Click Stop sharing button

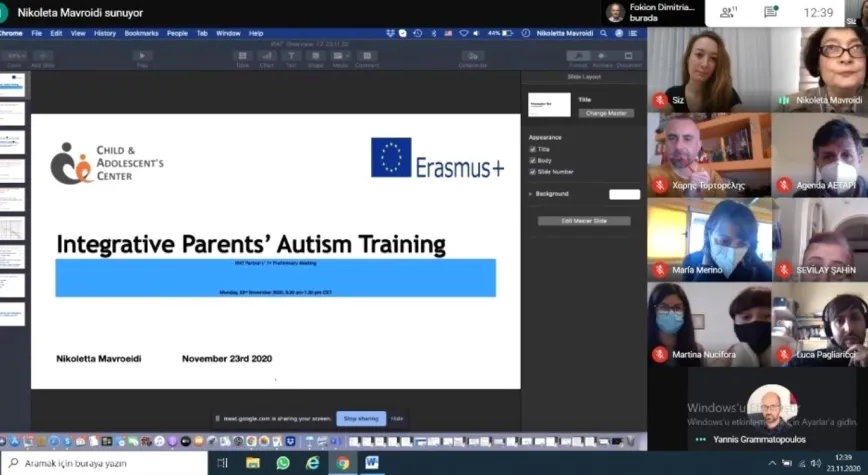pos(361,419)
